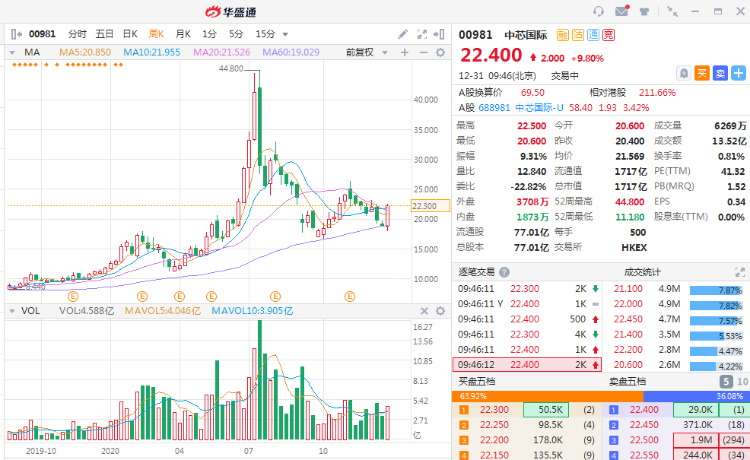Image resolution: width=750 pixels, height=460 pixels.
Task: Click blue 36.08% sell ratio bar
Action: click(x=695, y=396)
